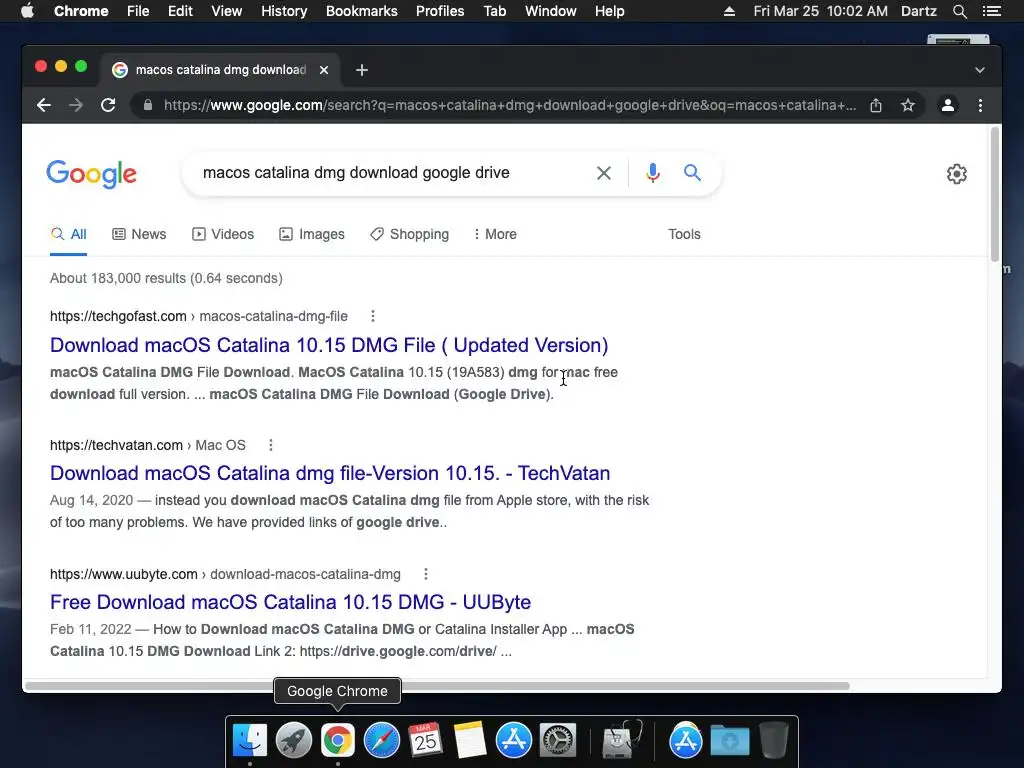Switch to the Images results tab
Image resolution: width=1024 pixels, height=768 pixels.
312,234
